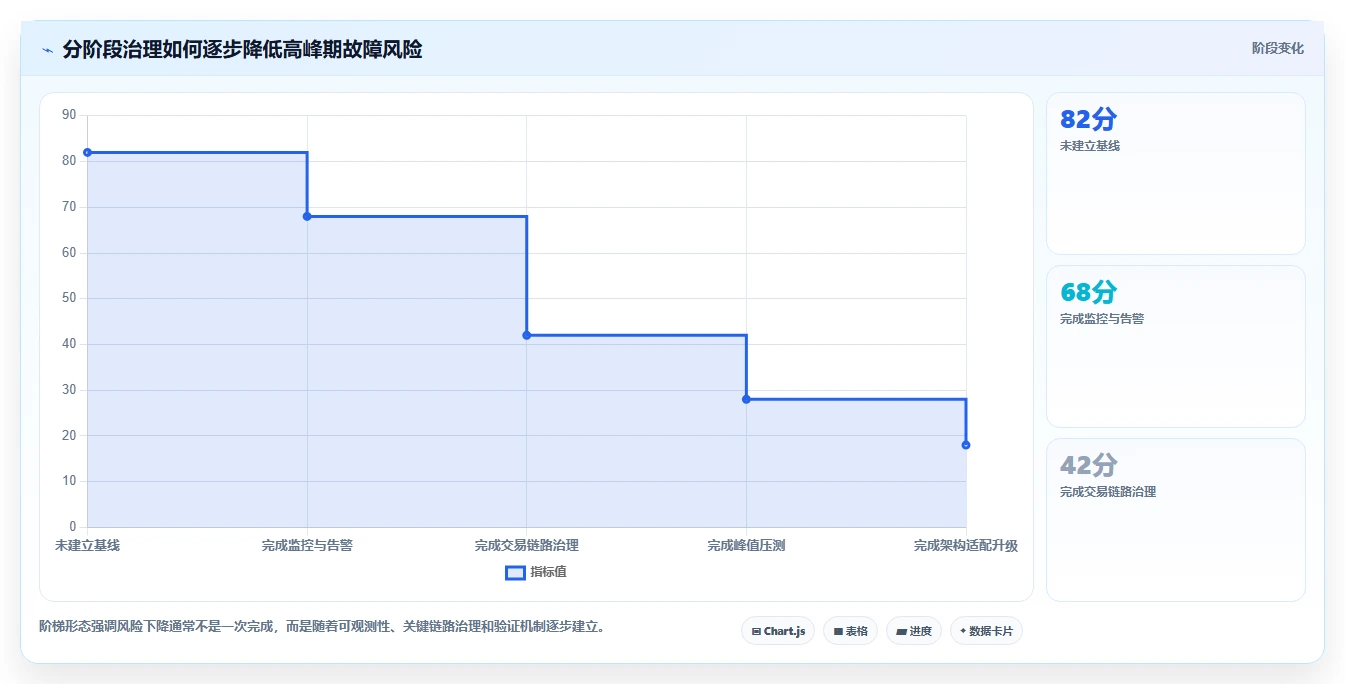Click the 68分 value text
This screenshot has height=684, width=1345.
pos(1088,293)
